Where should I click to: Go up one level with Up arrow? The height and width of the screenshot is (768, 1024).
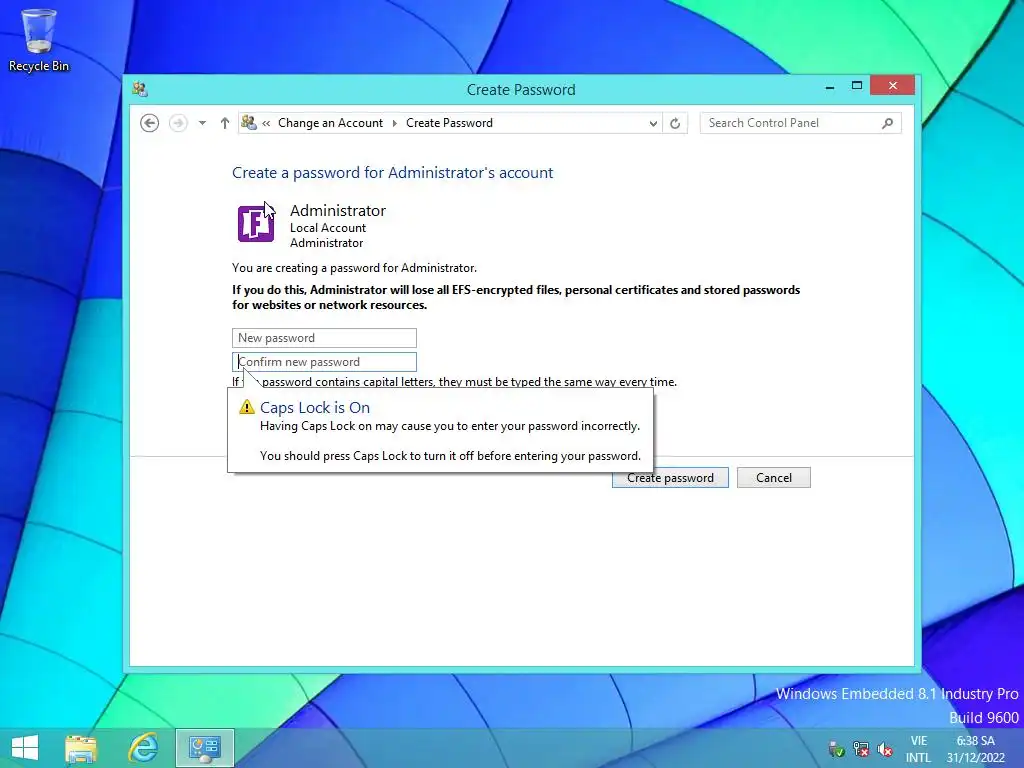(225, 123)
